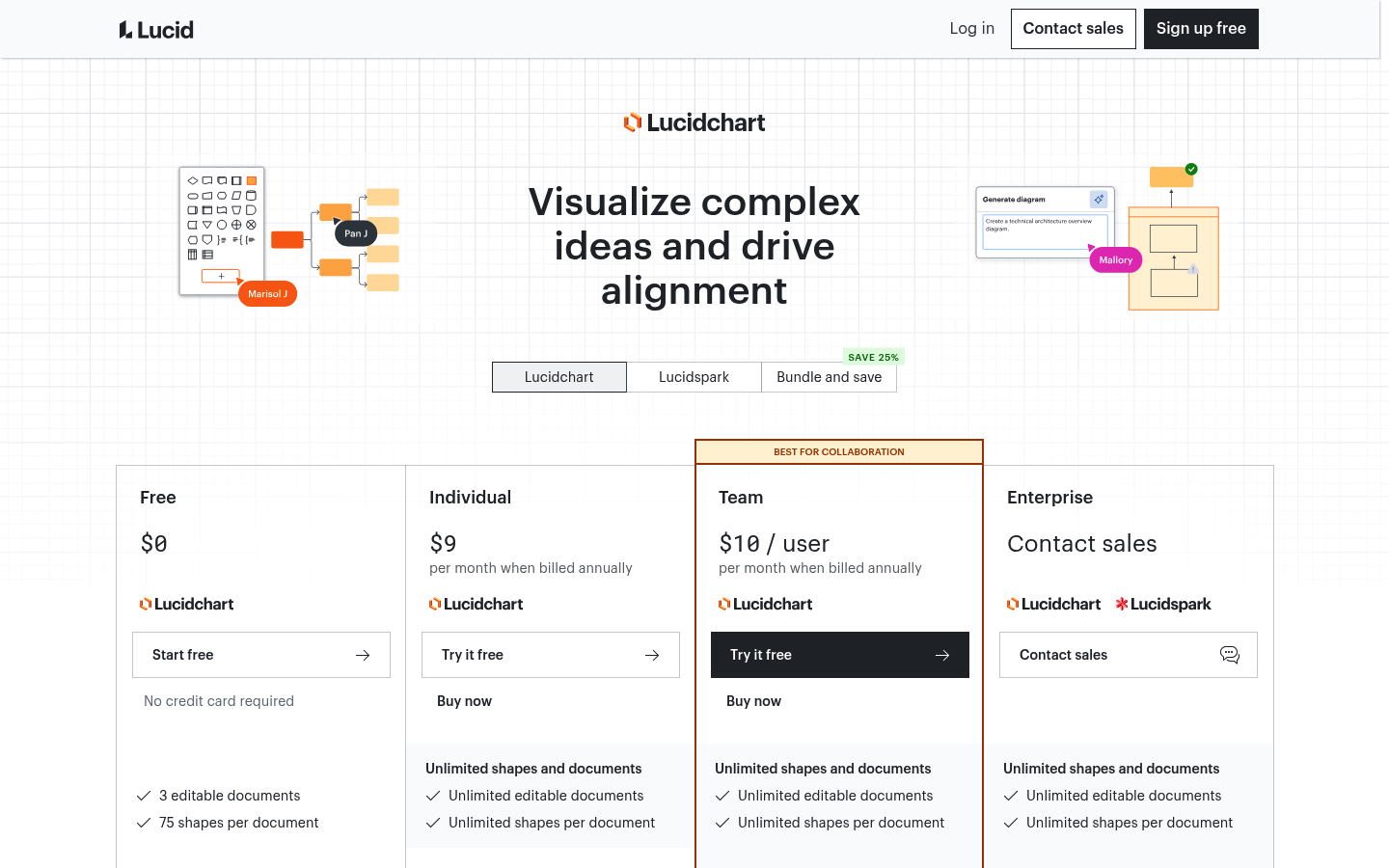Click Lucidchart logo in Individual plan card
Image resolution: width=1389 pixels, height=868 pixels.
coord(477,604)
